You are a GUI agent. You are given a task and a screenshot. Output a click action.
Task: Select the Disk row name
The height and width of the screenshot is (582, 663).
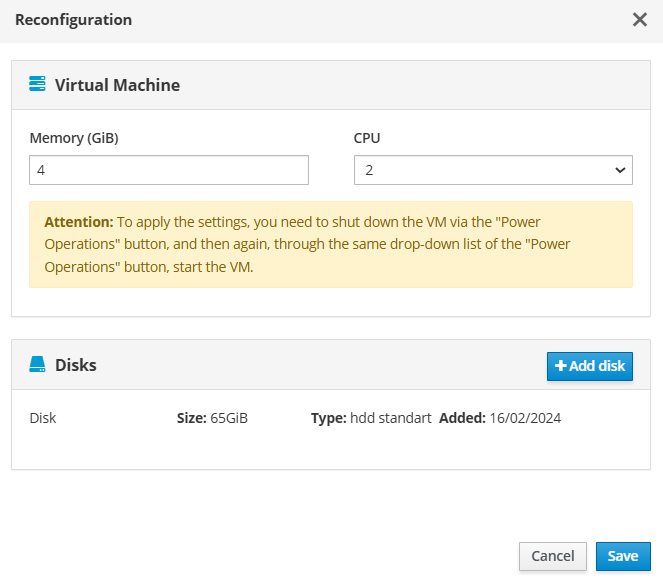(43, 418)
